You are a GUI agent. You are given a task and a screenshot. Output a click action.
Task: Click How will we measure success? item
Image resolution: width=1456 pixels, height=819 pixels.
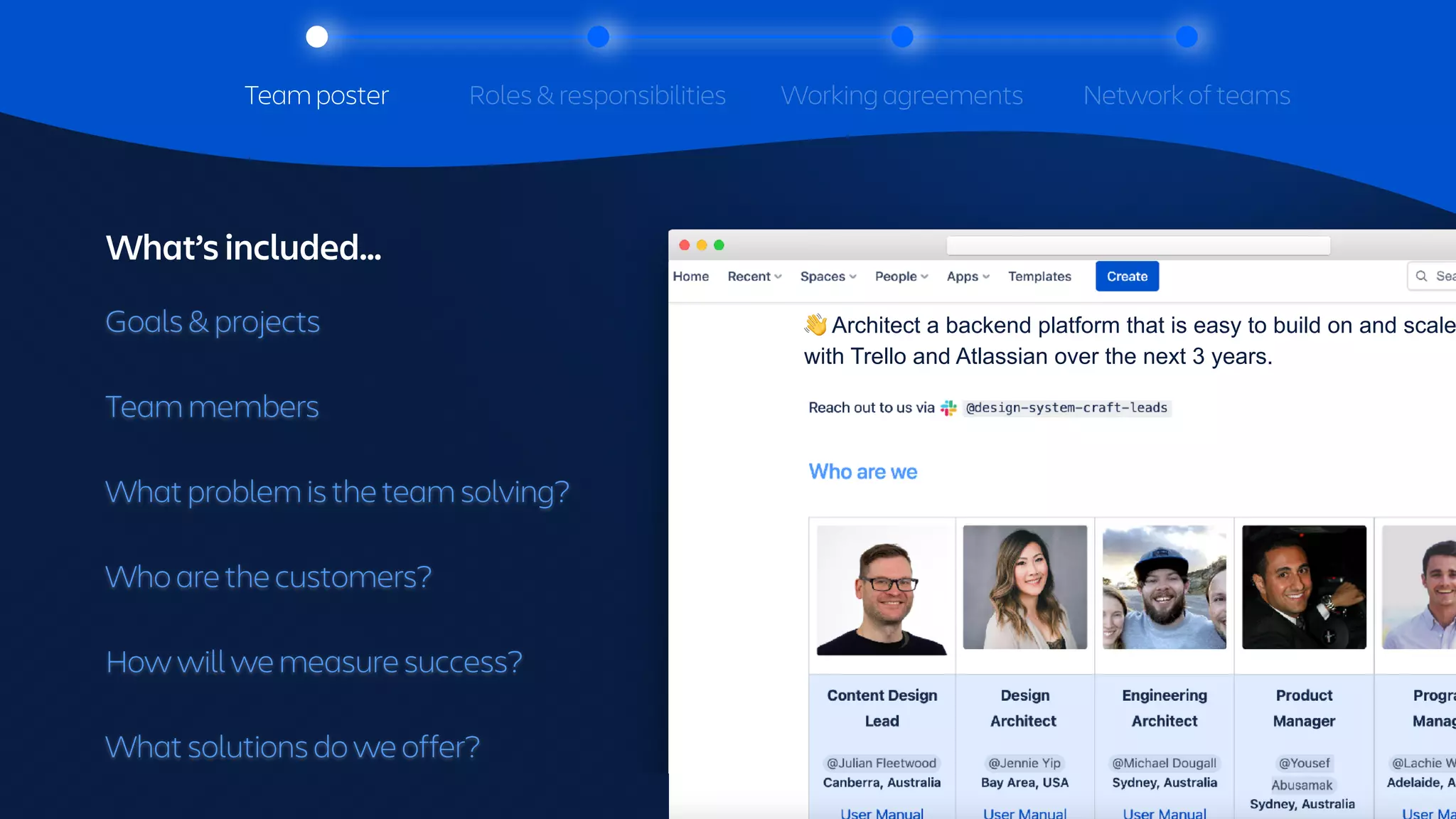(314, 663)
